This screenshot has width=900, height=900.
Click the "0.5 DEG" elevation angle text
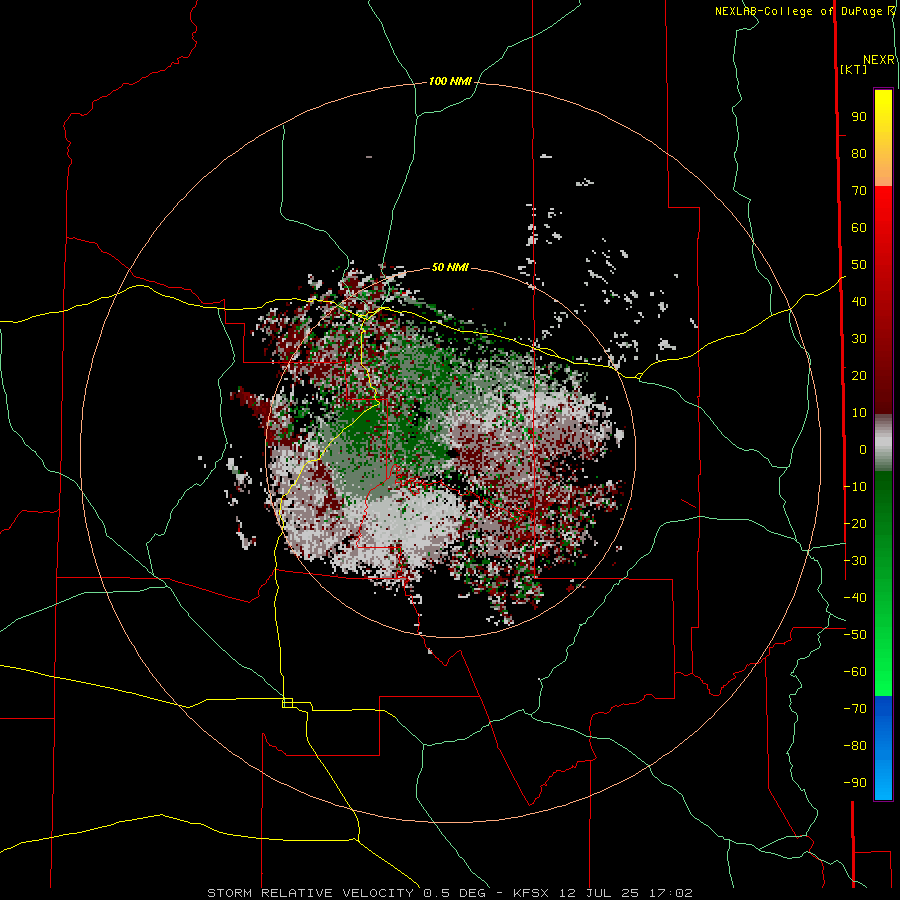[x=455, y=893]
